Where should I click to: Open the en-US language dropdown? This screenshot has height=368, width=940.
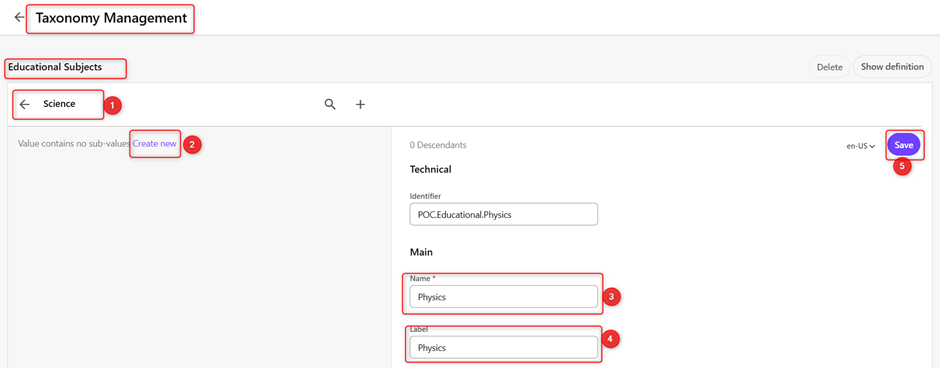point(861,146)
